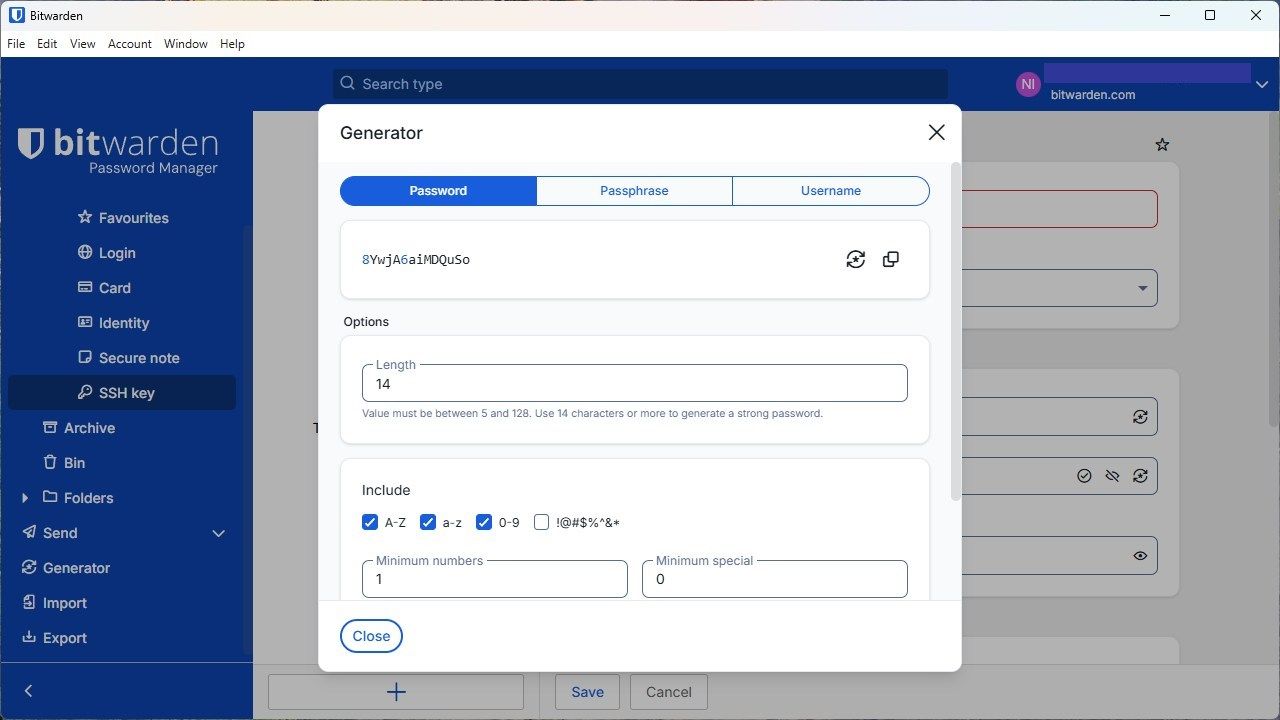
Task: Show the hidden field with the eye icon
Action: [1140, 555]
